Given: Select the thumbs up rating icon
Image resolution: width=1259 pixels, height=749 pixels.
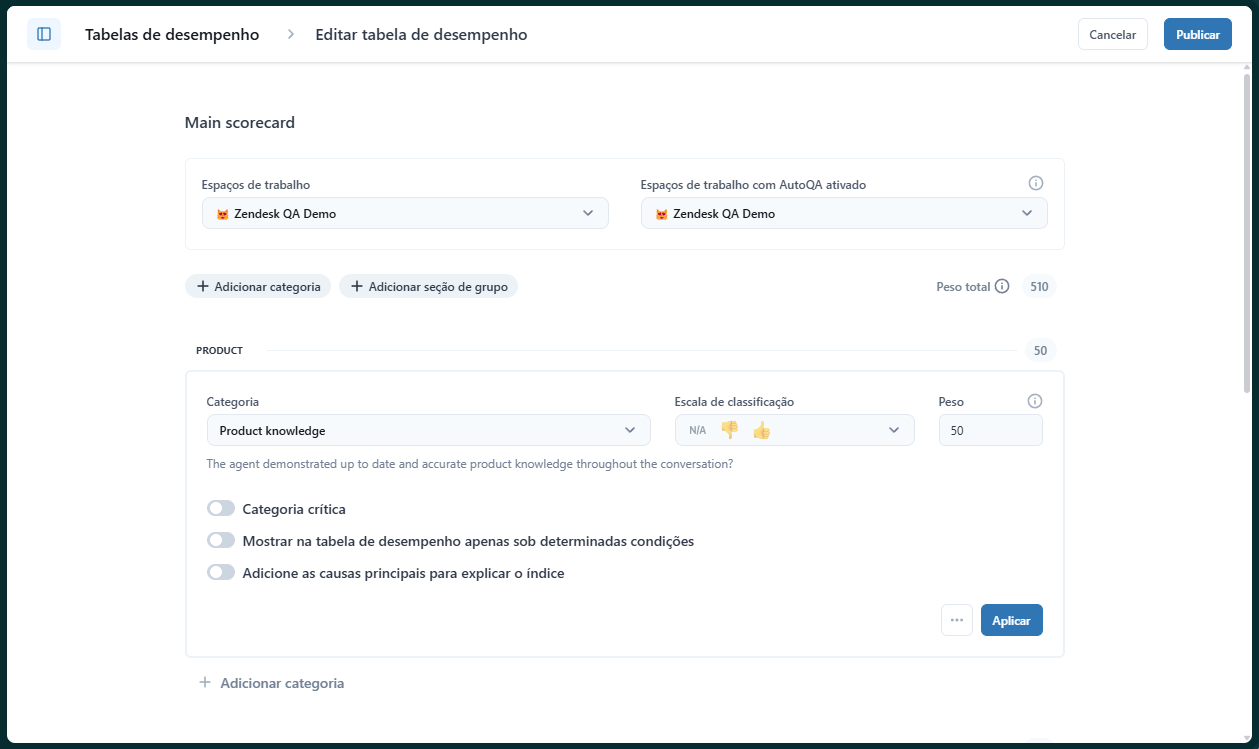Looking at the screenshot, I should [762, 430].
